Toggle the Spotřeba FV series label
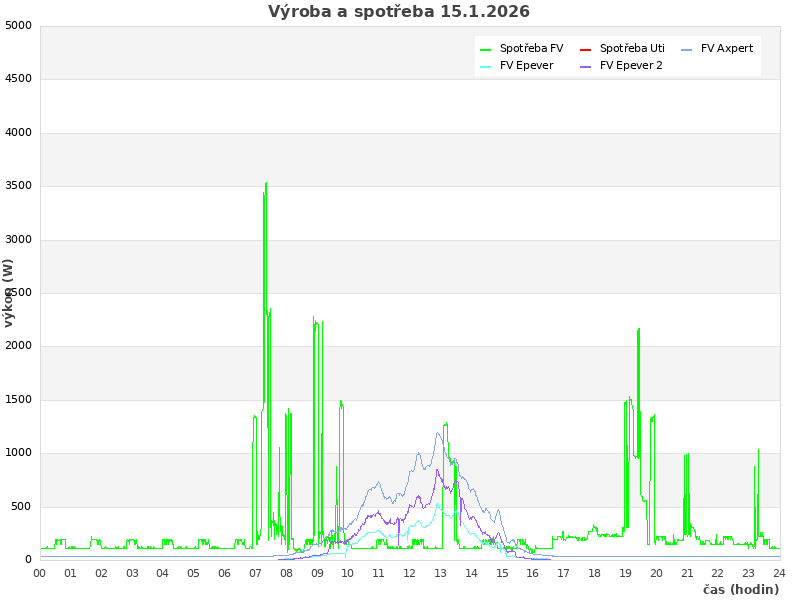800x600 pixels. (531, 49)
